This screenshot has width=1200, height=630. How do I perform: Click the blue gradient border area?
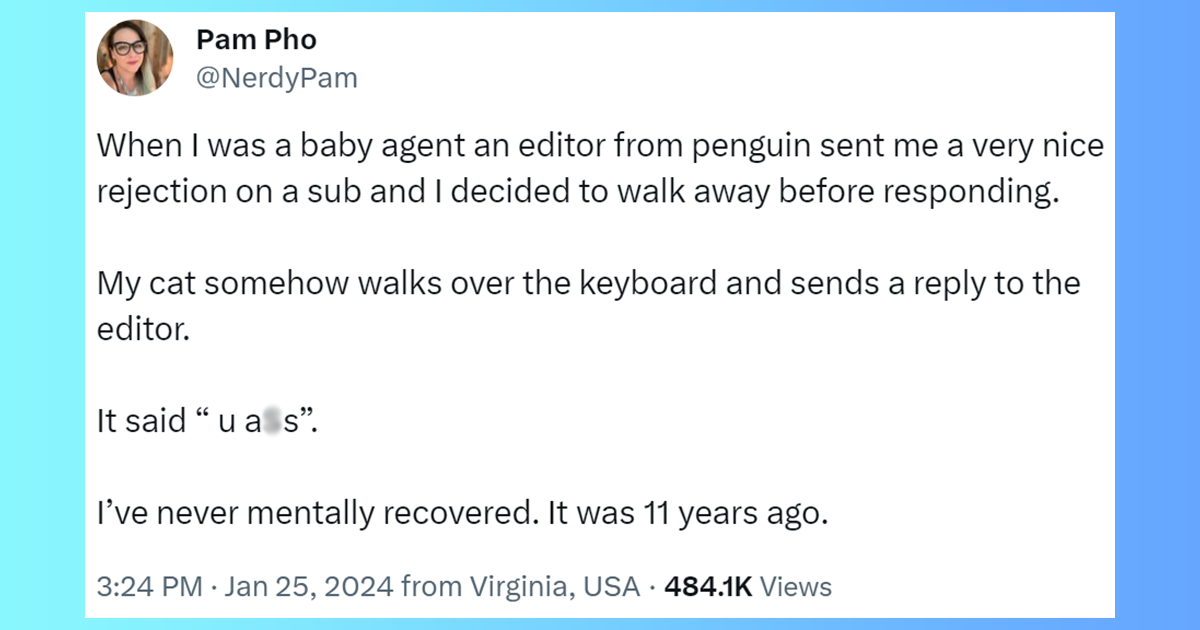coord(40,315)
